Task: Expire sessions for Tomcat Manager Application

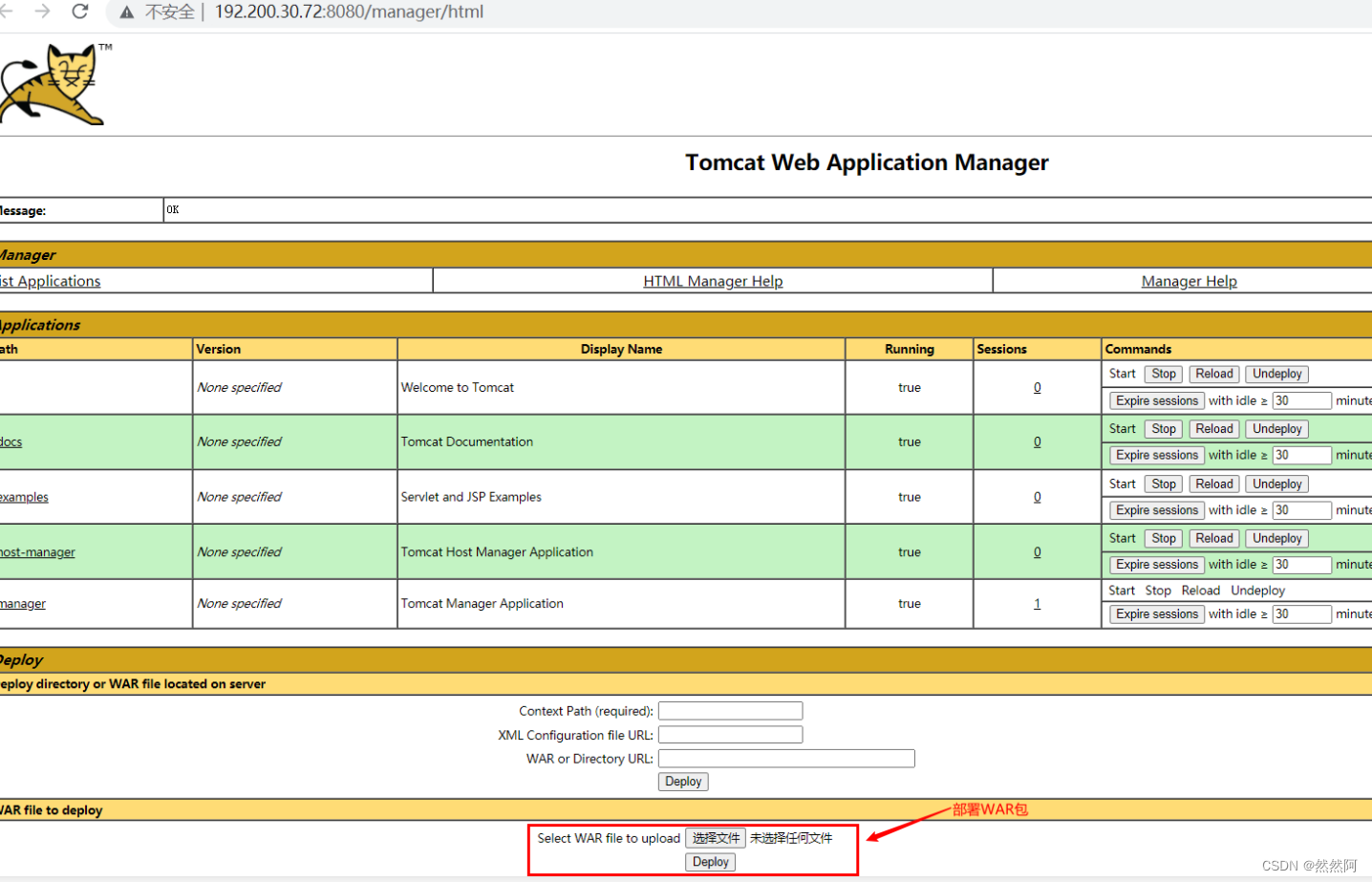Action: pyautogui.click(x=1156, y=614)
